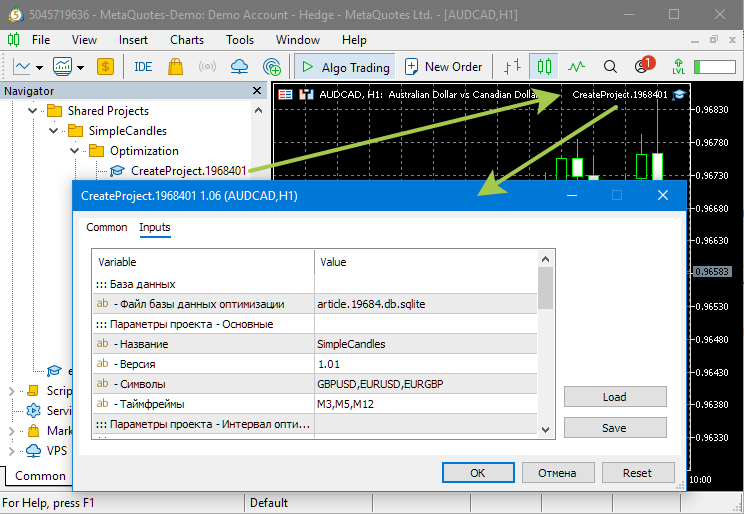Close the Navigator panel
The width and height of the screenshot is (744, 514).
pos(257,91)
